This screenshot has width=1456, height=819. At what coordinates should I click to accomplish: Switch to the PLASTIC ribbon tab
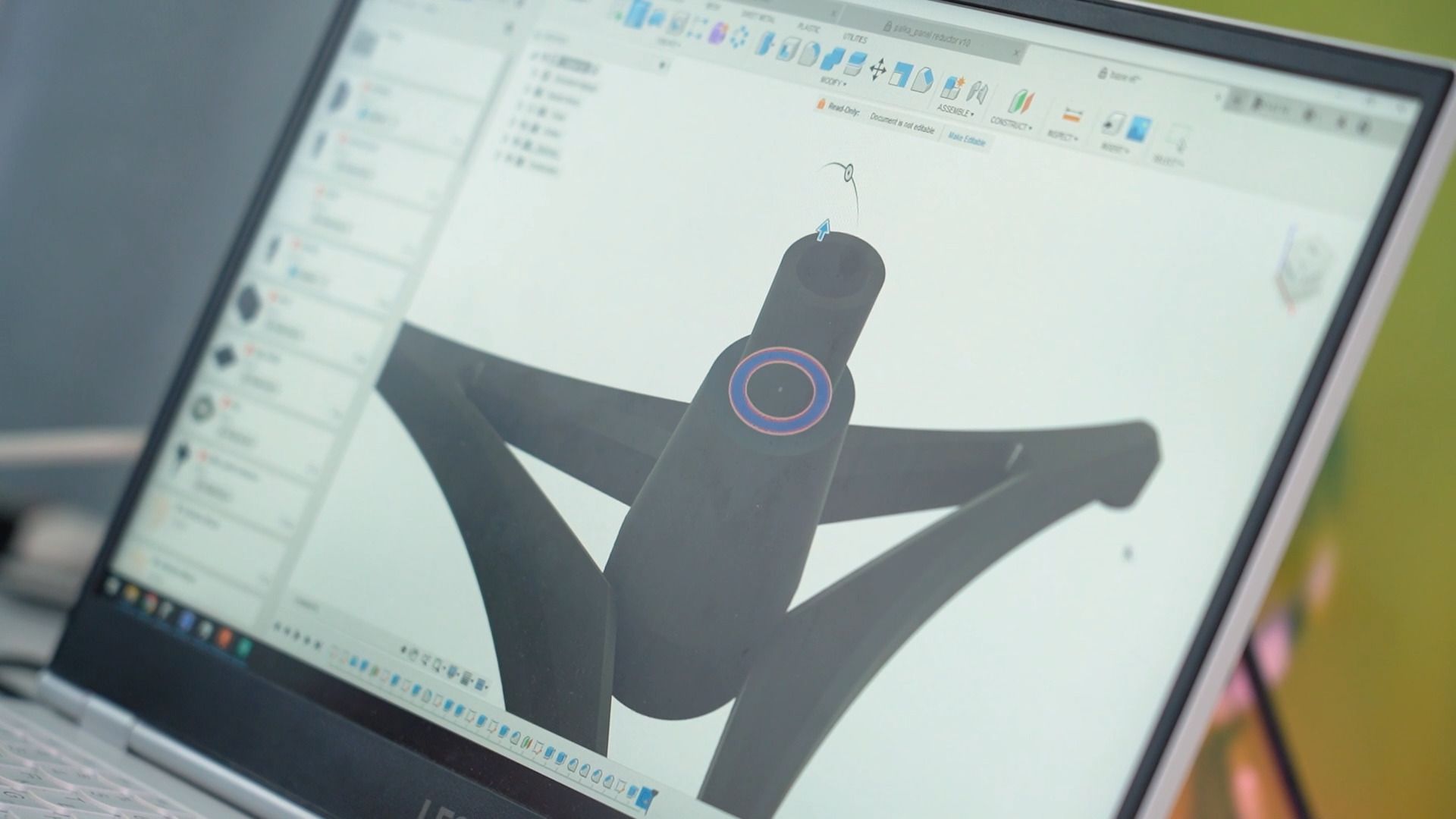pos(808,27)
